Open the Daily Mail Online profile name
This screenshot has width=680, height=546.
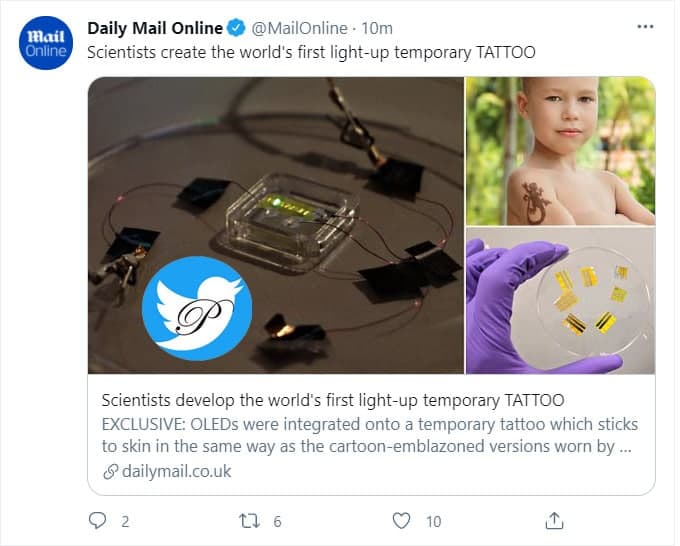pos(154,28)
